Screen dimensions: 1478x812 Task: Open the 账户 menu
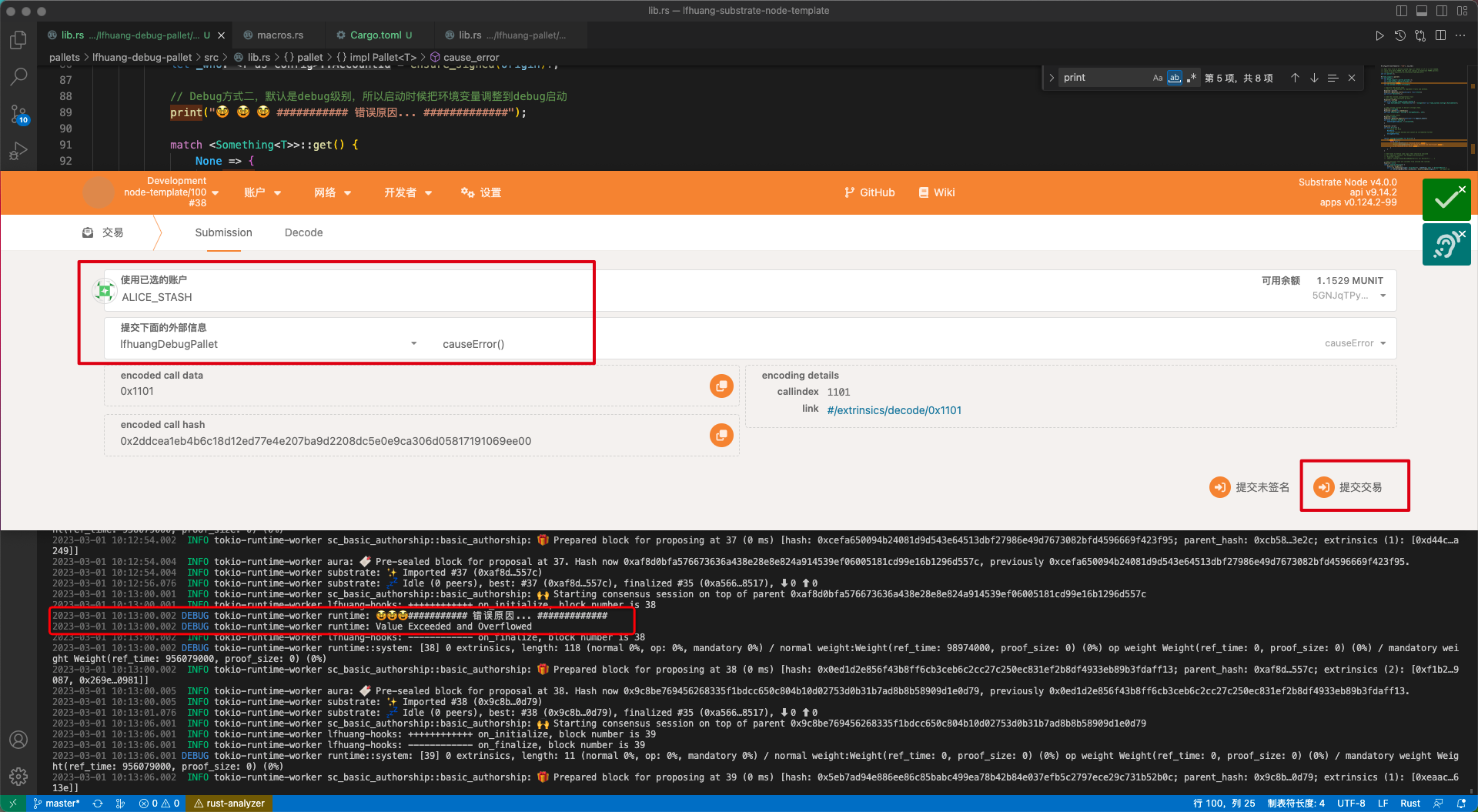pyautogui.click(x=262, y=192)
